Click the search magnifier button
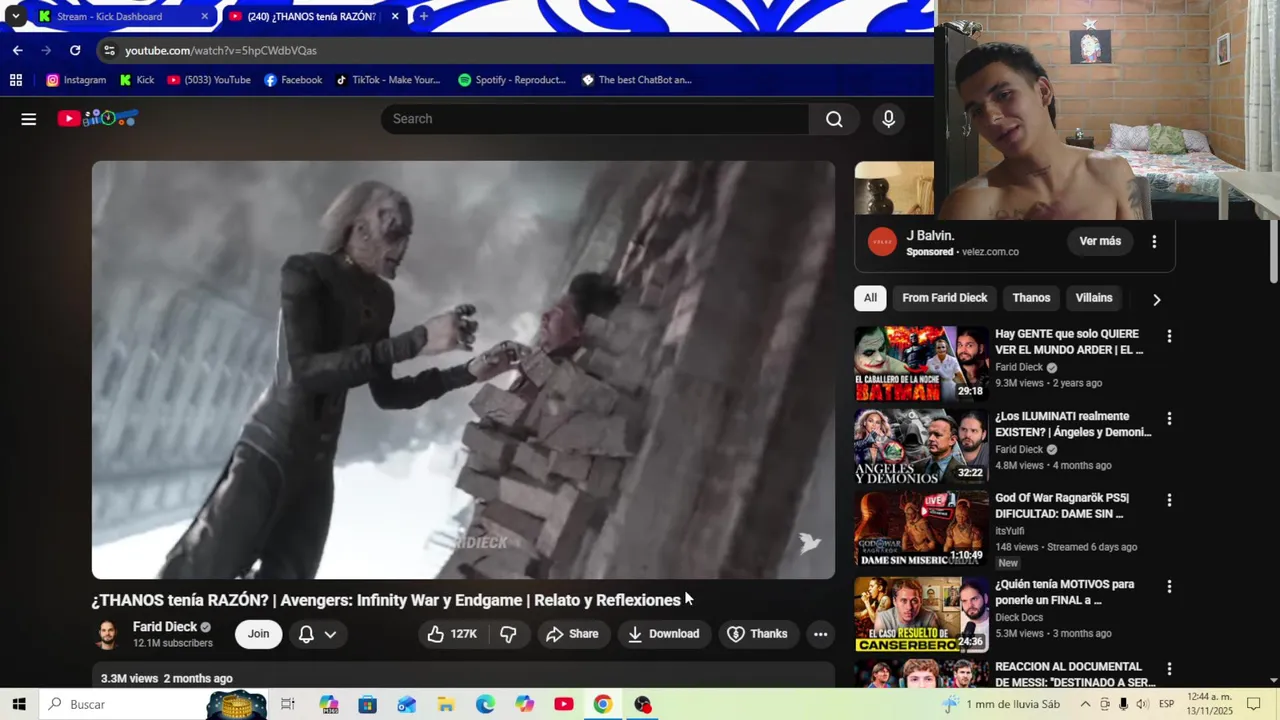Screen dimensions: 1280x720 point(834,119)
